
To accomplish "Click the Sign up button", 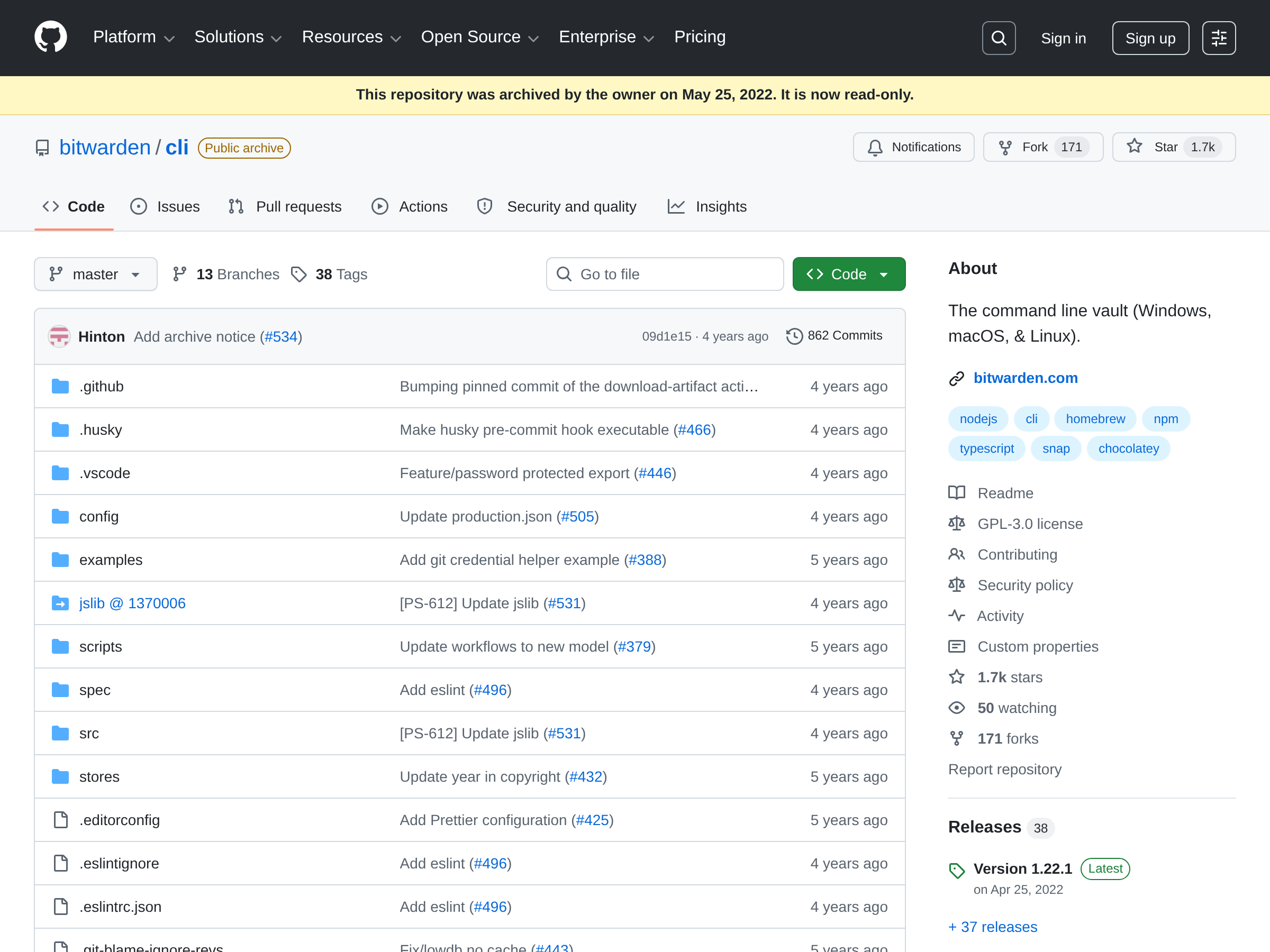I will 1150,38.
